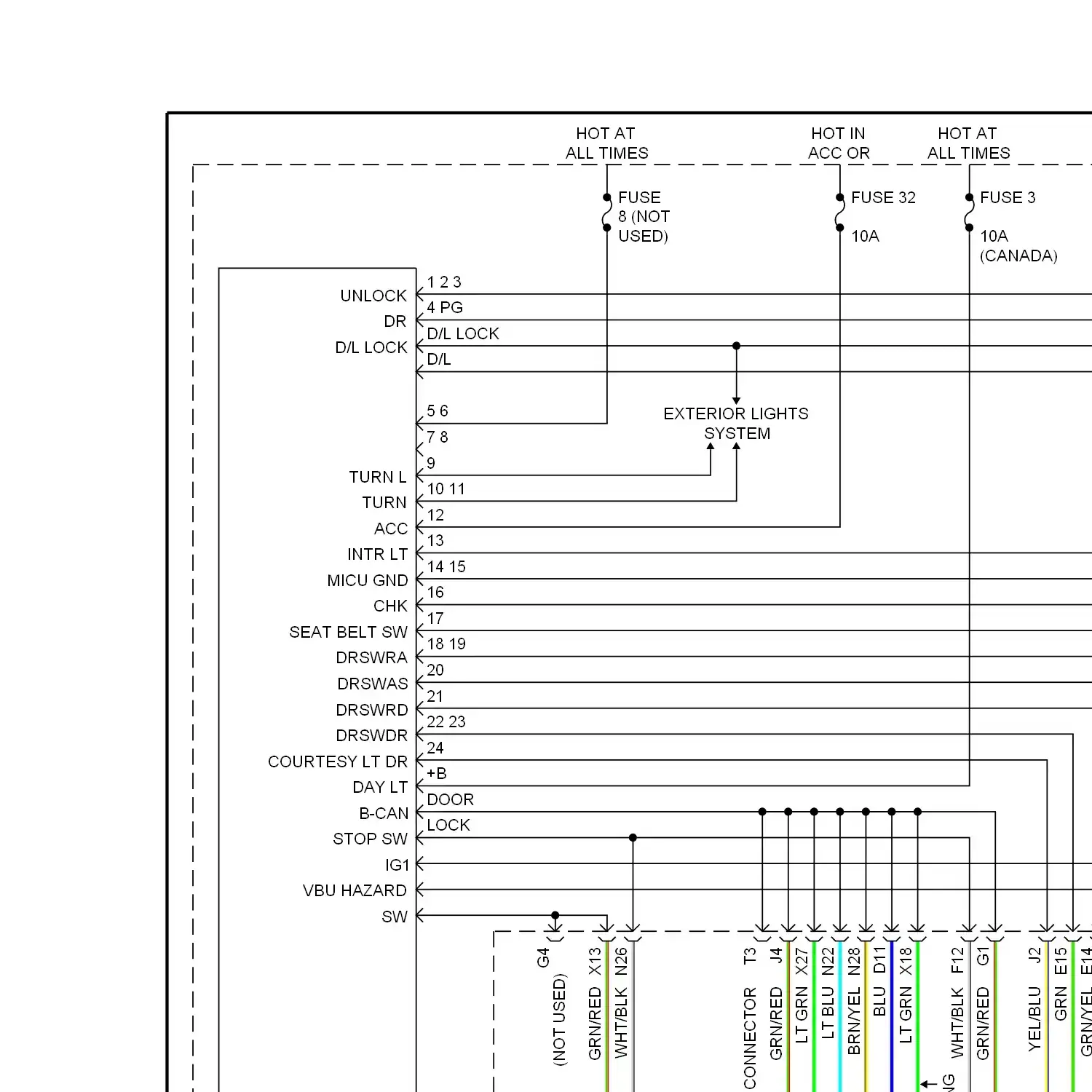Click the 'FUSE 3' label
The image size is (1092, 1092).
click(x=1008, y=197)
